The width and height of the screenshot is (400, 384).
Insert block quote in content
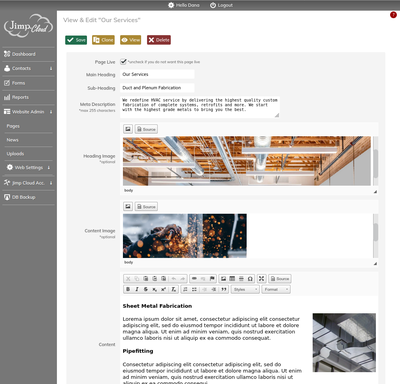(x=224, y=289)
